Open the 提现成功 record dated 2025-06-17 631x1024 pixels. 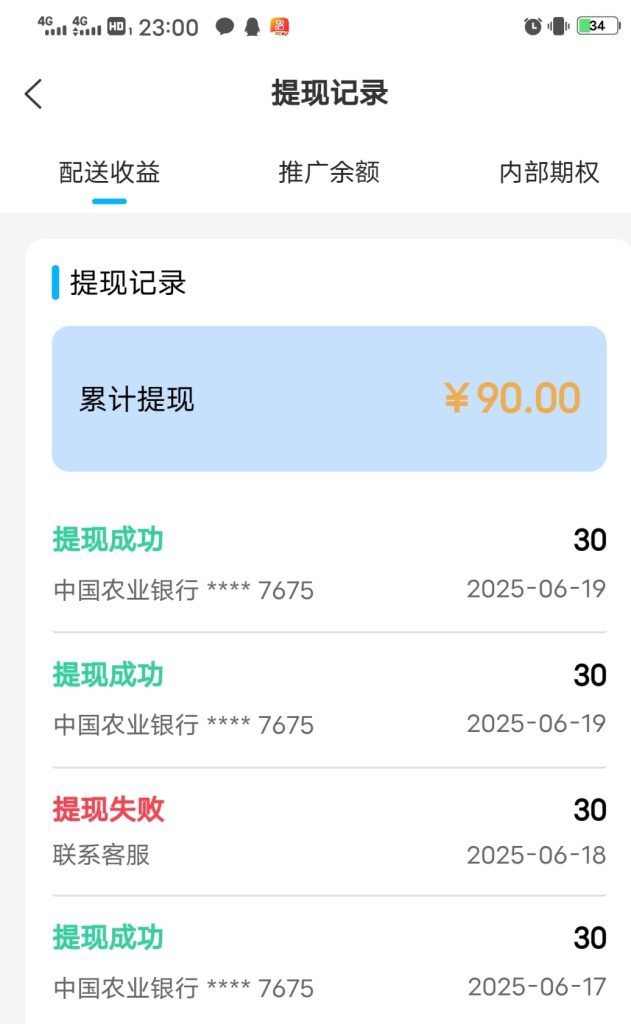[x=329, y=960]
